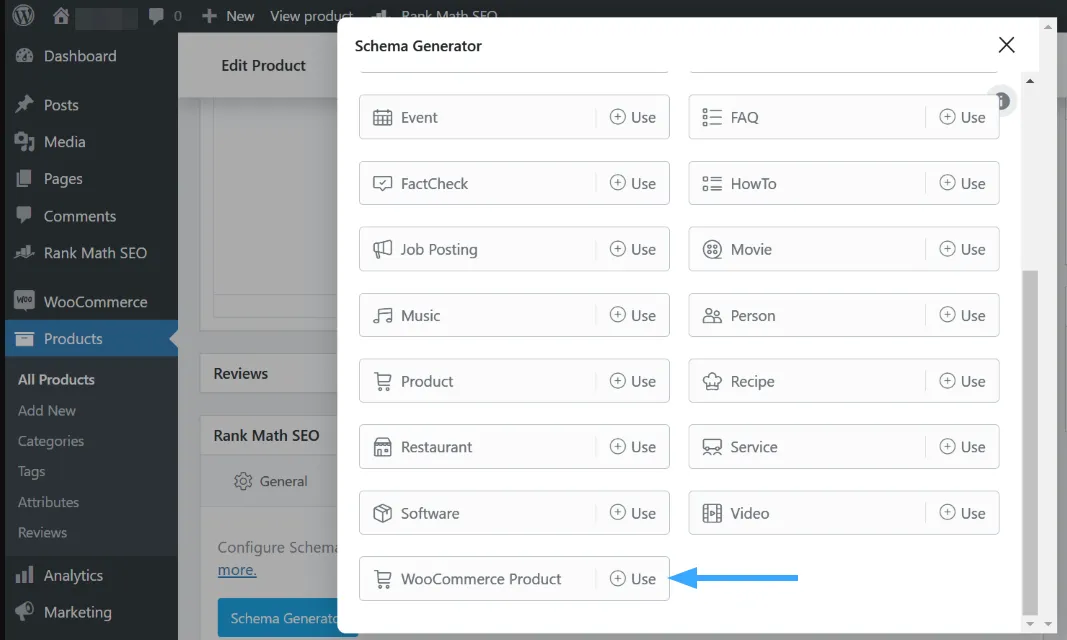
Task: Use the Video schema
Action: (x=962, y=513)
